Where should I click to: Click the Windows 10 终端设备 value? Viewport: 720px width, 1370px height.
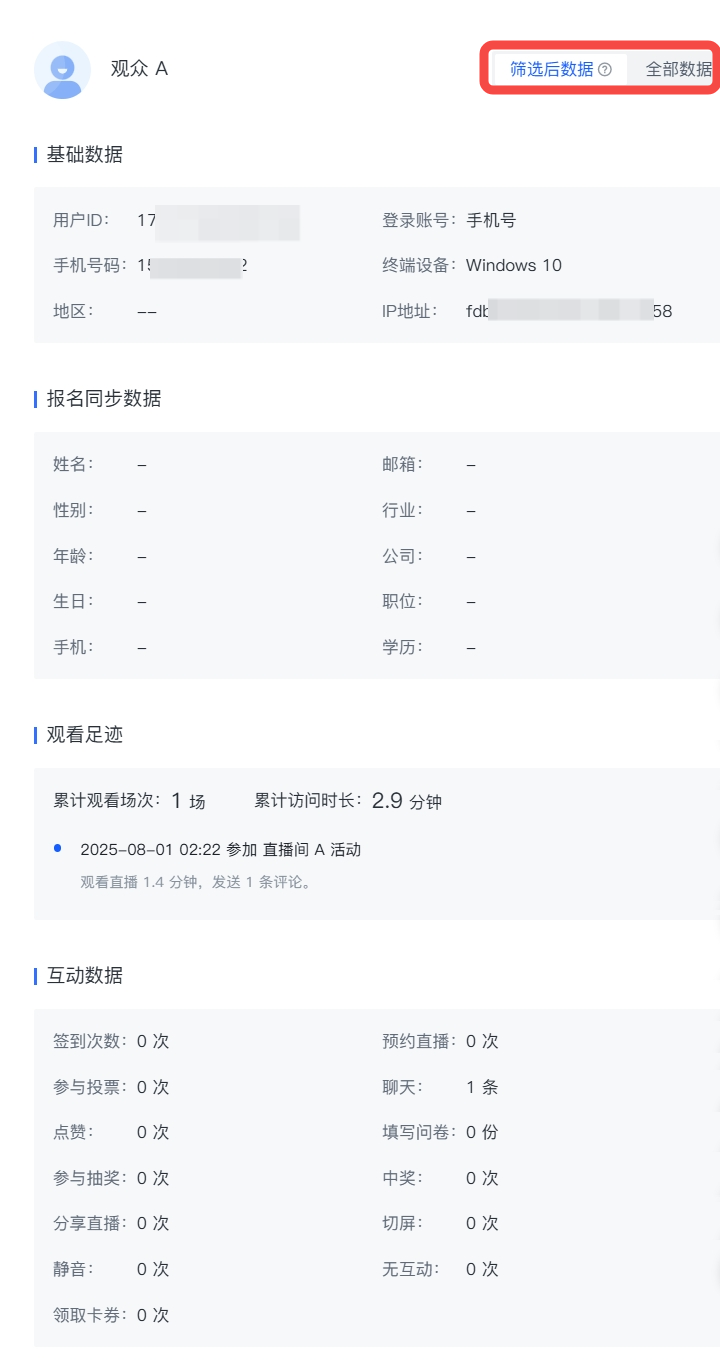coord(514,265)
